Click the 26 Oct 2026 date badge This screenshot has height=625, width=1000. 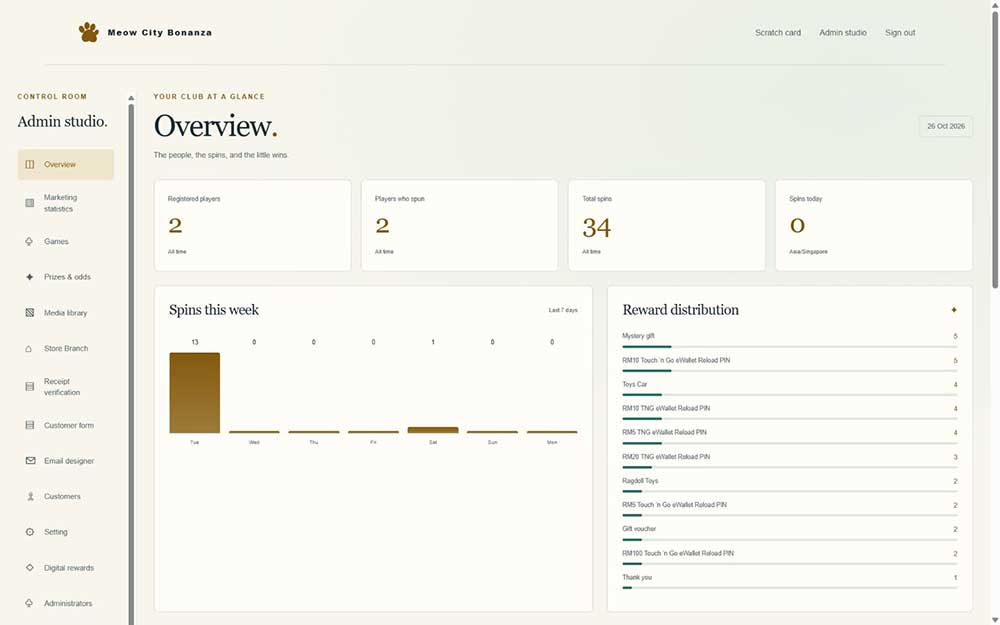tap(946, 126)
